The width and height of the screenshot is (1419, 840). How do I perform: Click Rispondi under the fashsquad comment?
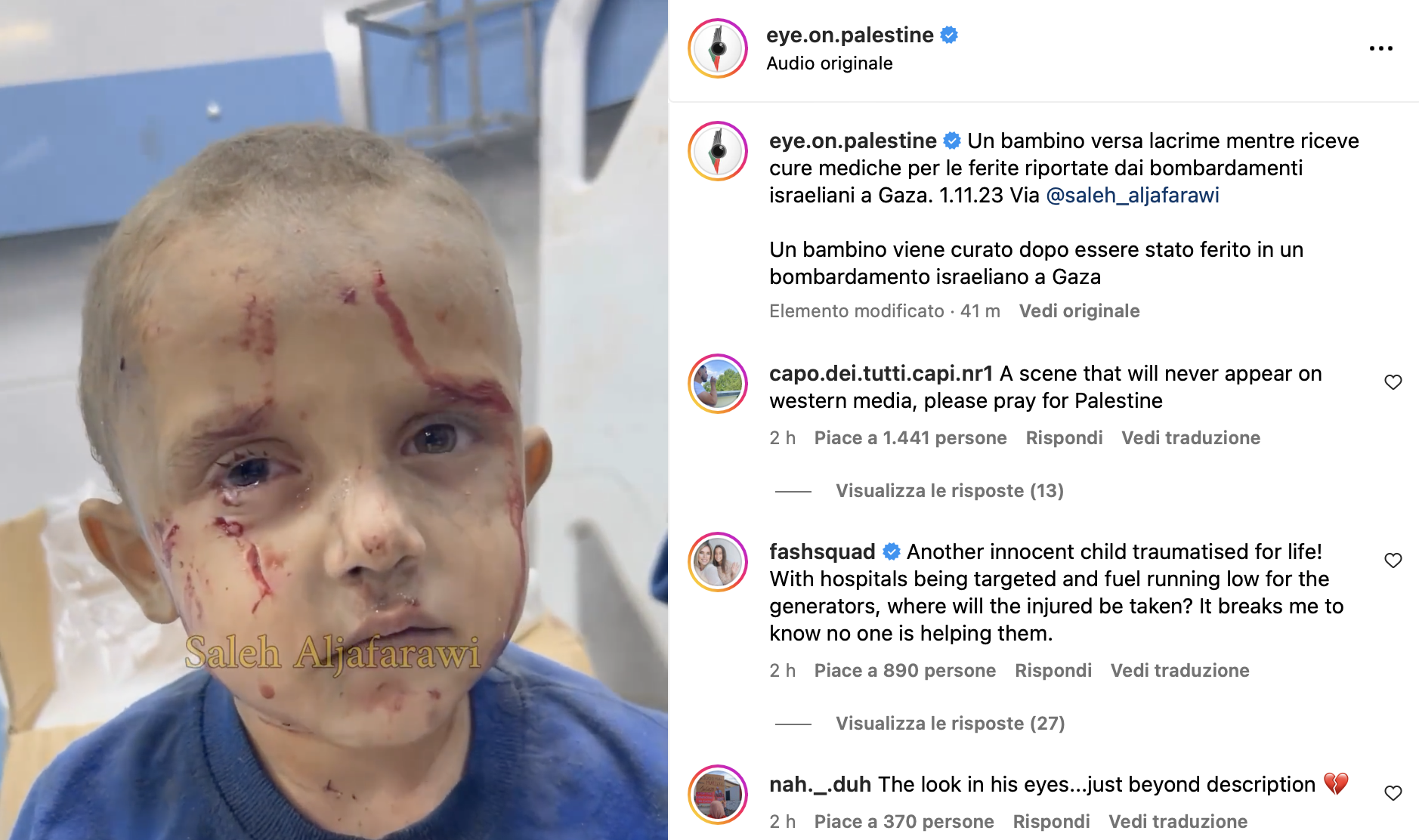pyautogui.click(x=1053, y=671)
